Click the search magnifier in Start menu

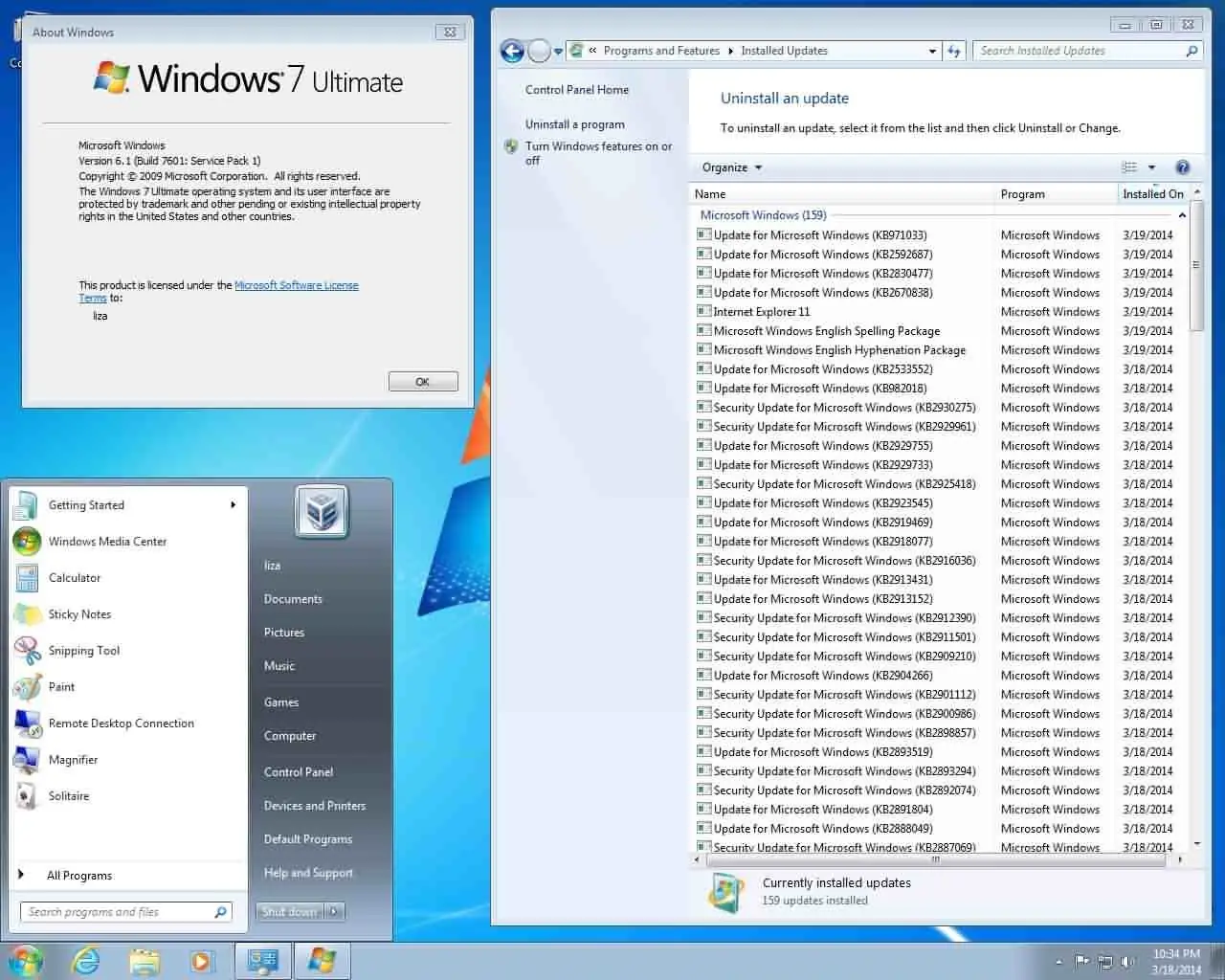pos(221,912)
